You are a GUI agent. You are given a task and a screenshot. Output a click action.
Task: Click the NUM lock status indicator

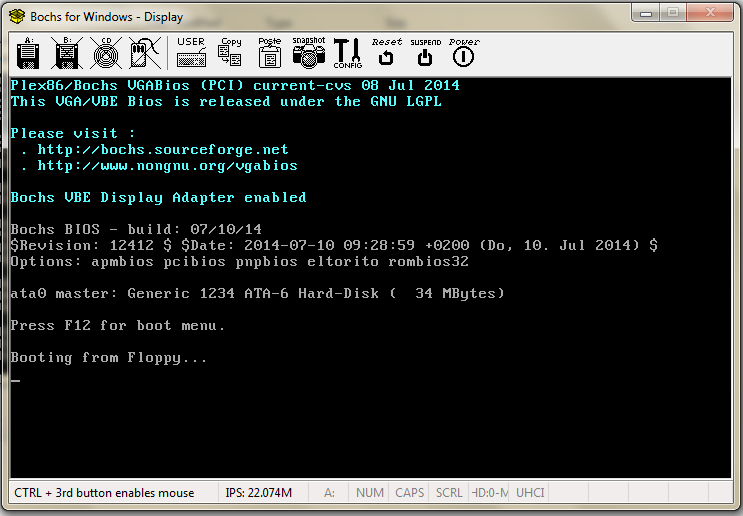click(370, 493)
